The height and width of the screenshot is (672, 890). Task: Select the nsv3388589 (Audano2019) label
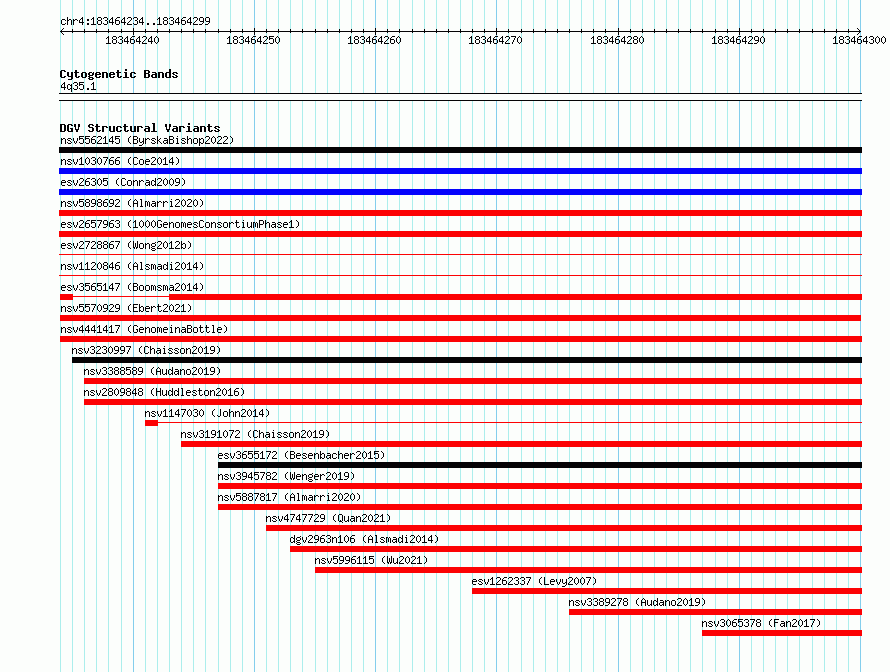click(x=152, y=371)
